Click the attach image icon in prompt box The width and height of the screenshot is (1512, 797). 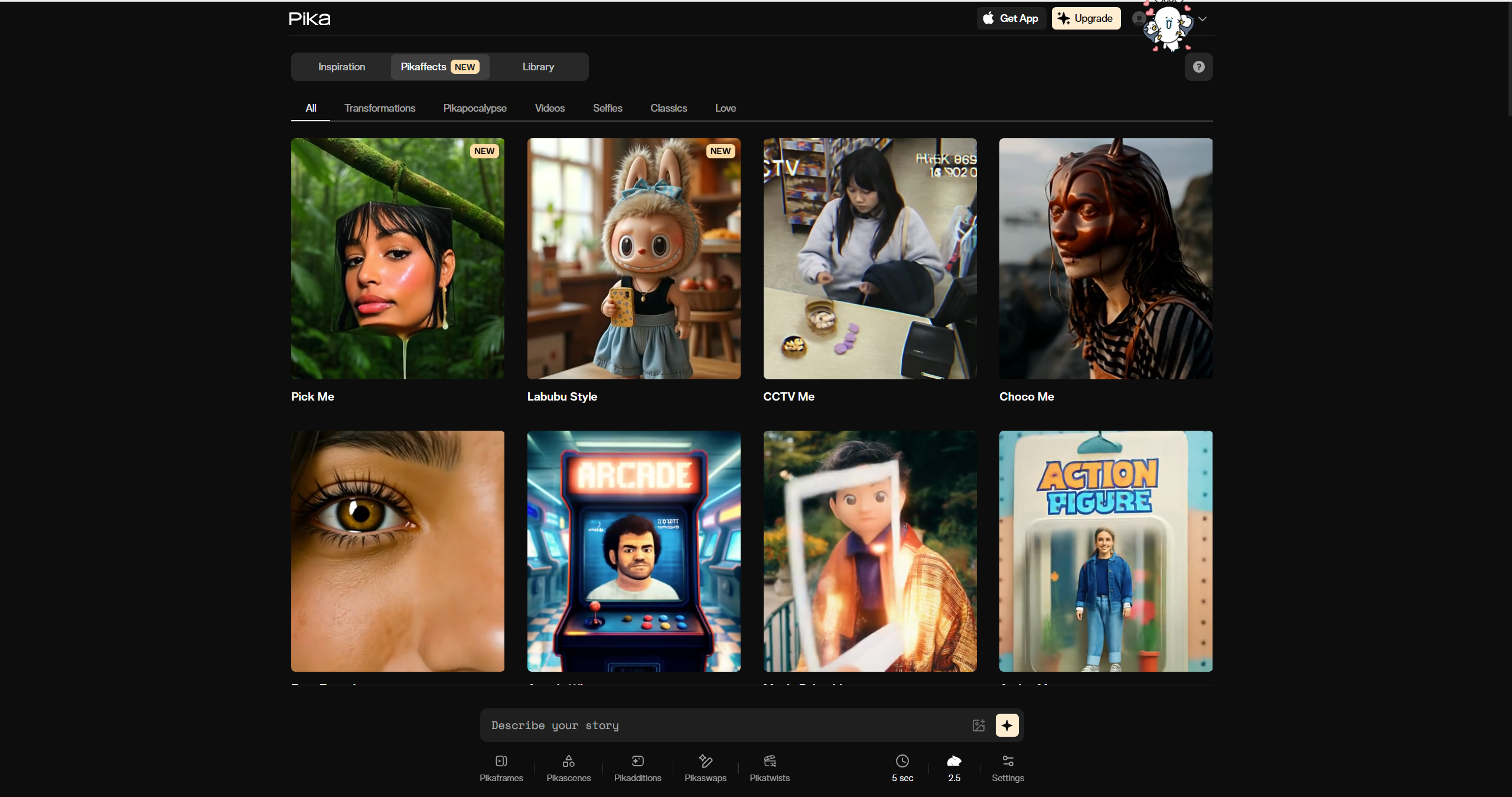coord(978,725)
